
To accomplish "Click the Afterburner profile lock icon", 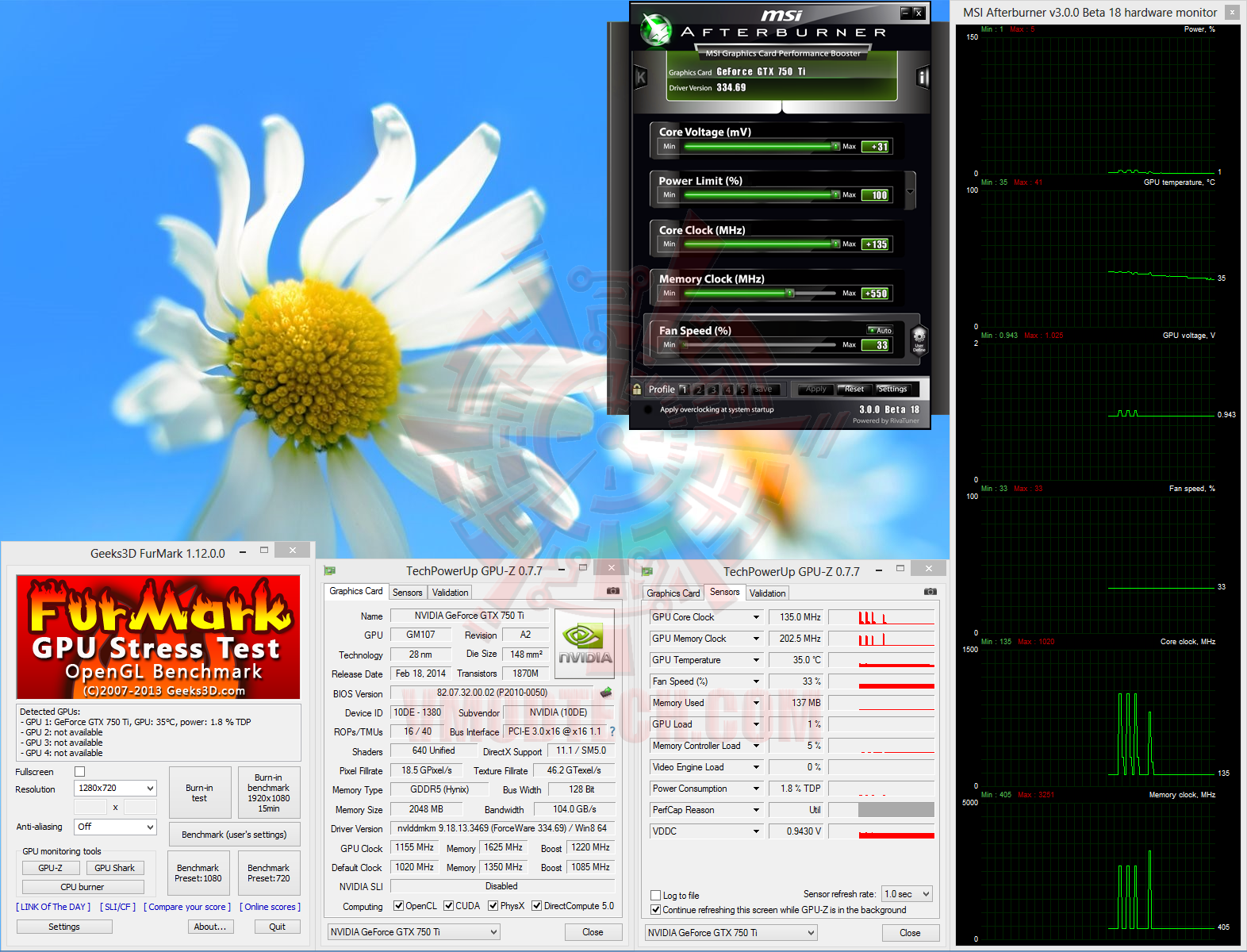I will 637,389.
